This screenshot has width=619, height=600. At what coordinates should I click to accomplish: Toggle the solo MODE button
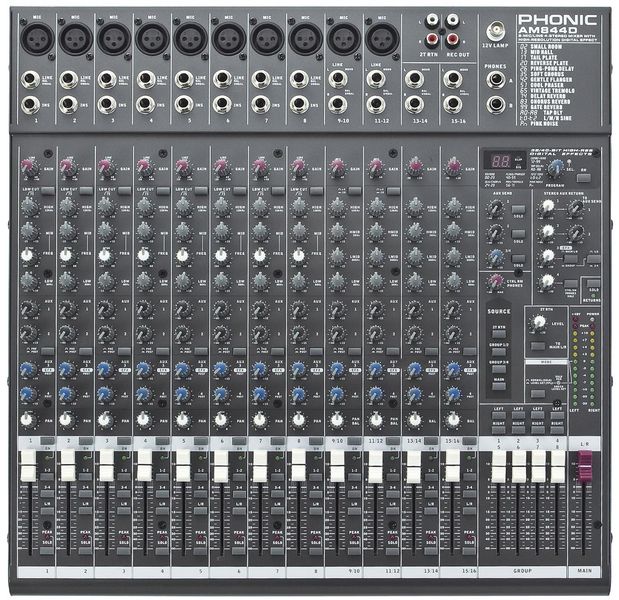pos(538,393)
